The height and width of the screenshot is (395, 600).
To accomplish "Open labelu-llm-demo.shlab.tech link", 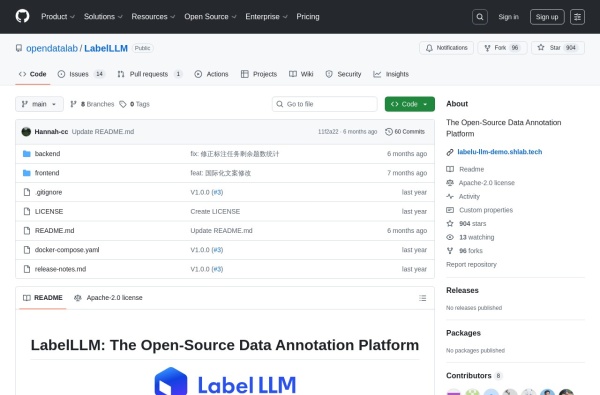I will (500, 152).
